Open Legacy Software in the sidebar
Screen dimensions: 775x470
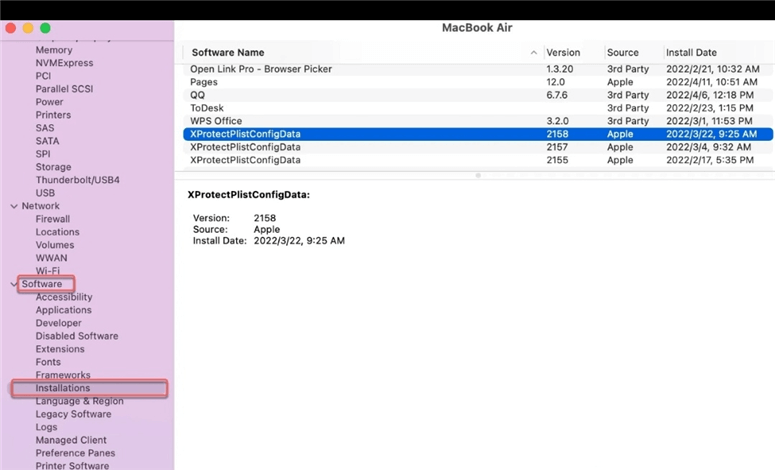pos(73,414)
